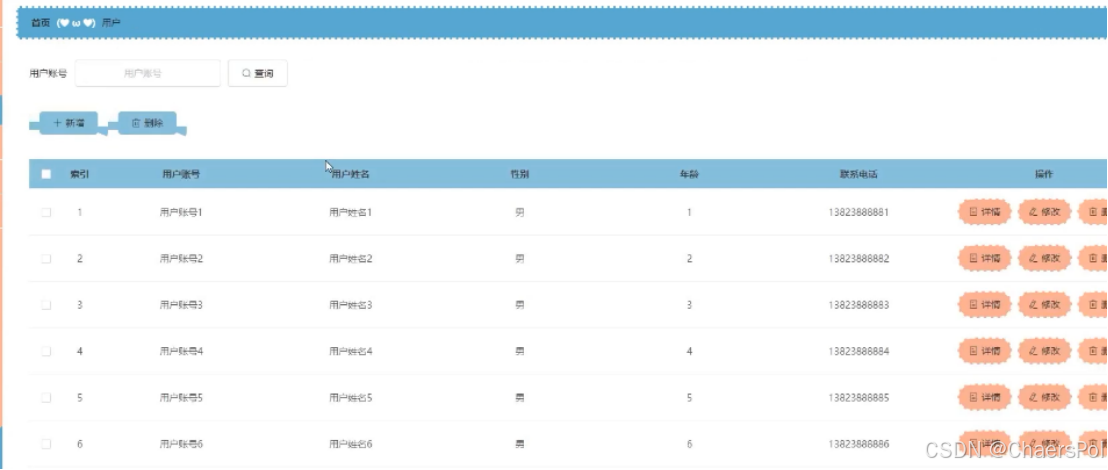Click the 查询 search button

[258, 73]
